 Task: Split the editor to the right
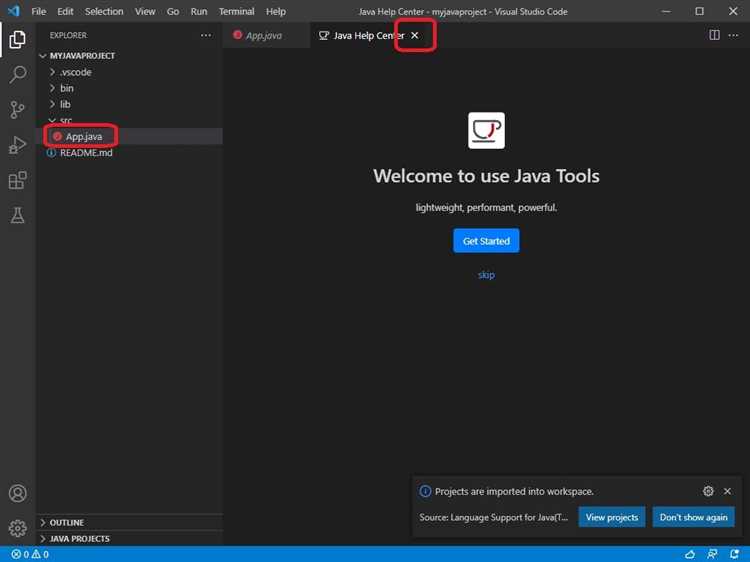714,35
